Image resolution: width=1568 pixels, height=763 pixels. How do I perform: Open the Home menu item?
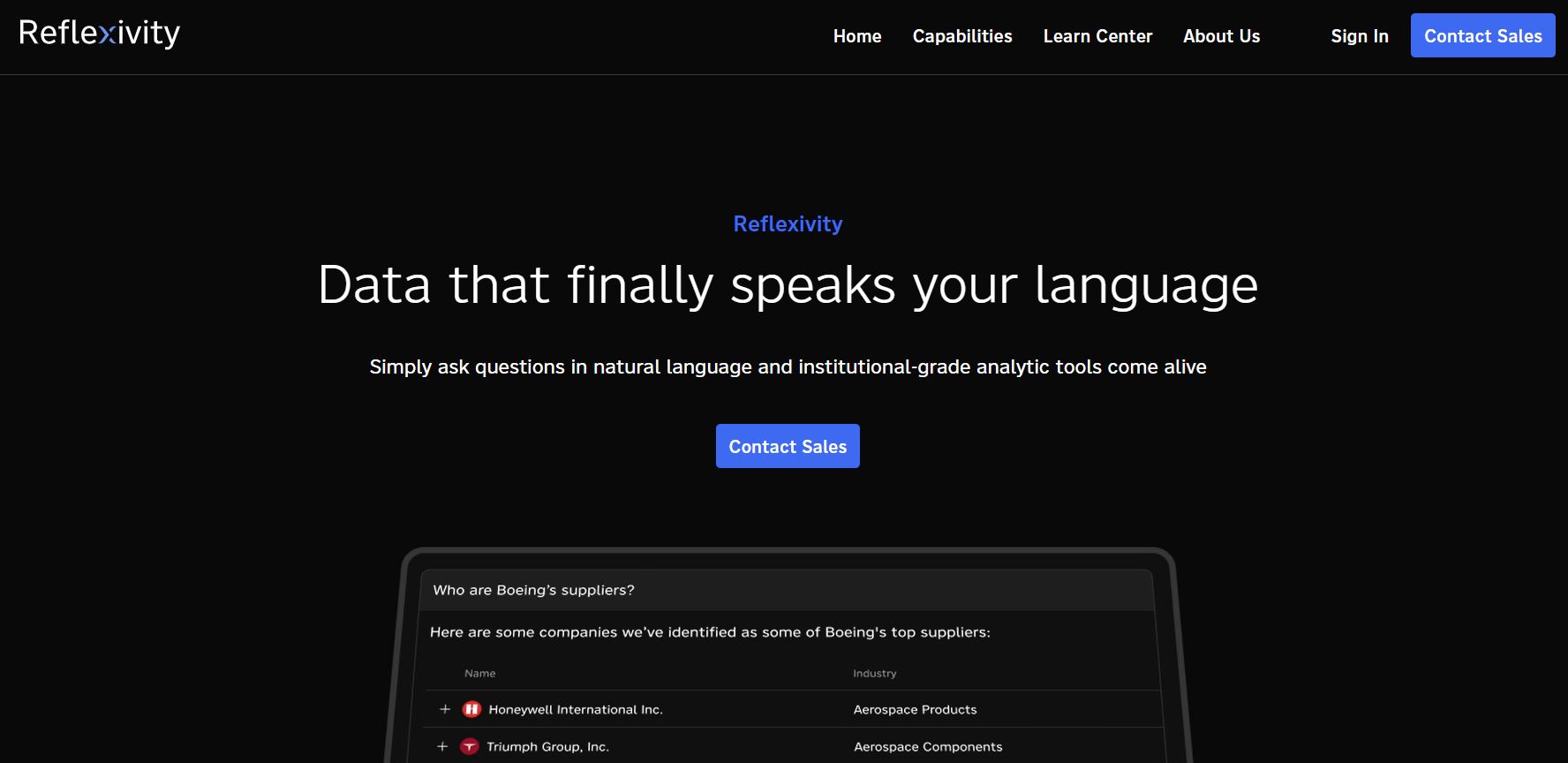click(857, 36)
